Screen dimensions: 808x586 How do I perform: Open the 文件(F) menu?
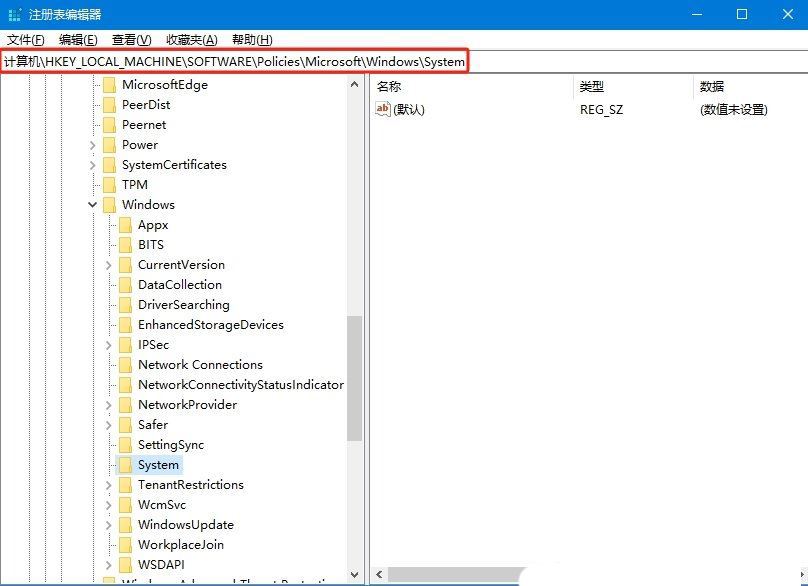(26, 40)
